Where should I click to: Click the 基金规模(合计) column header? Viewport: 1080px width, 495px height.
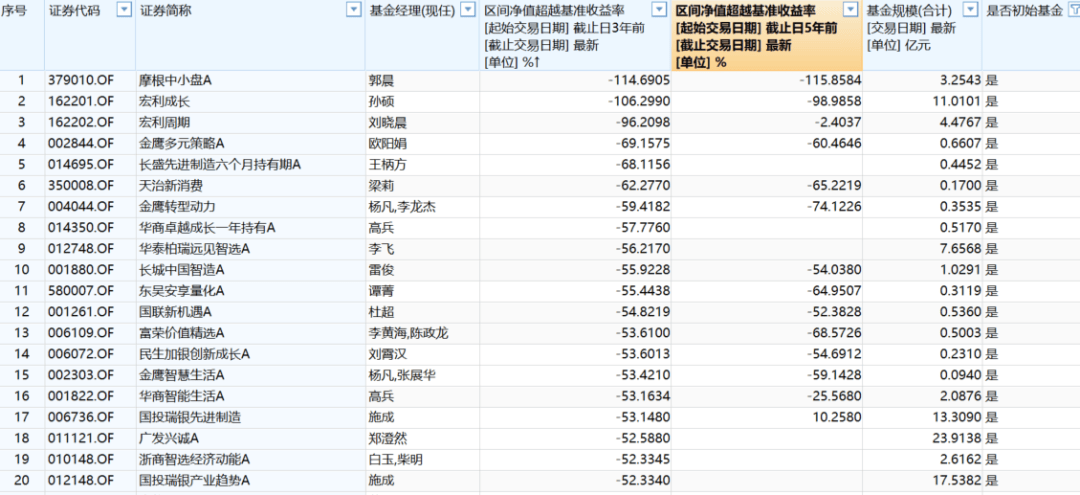point(909,11)
